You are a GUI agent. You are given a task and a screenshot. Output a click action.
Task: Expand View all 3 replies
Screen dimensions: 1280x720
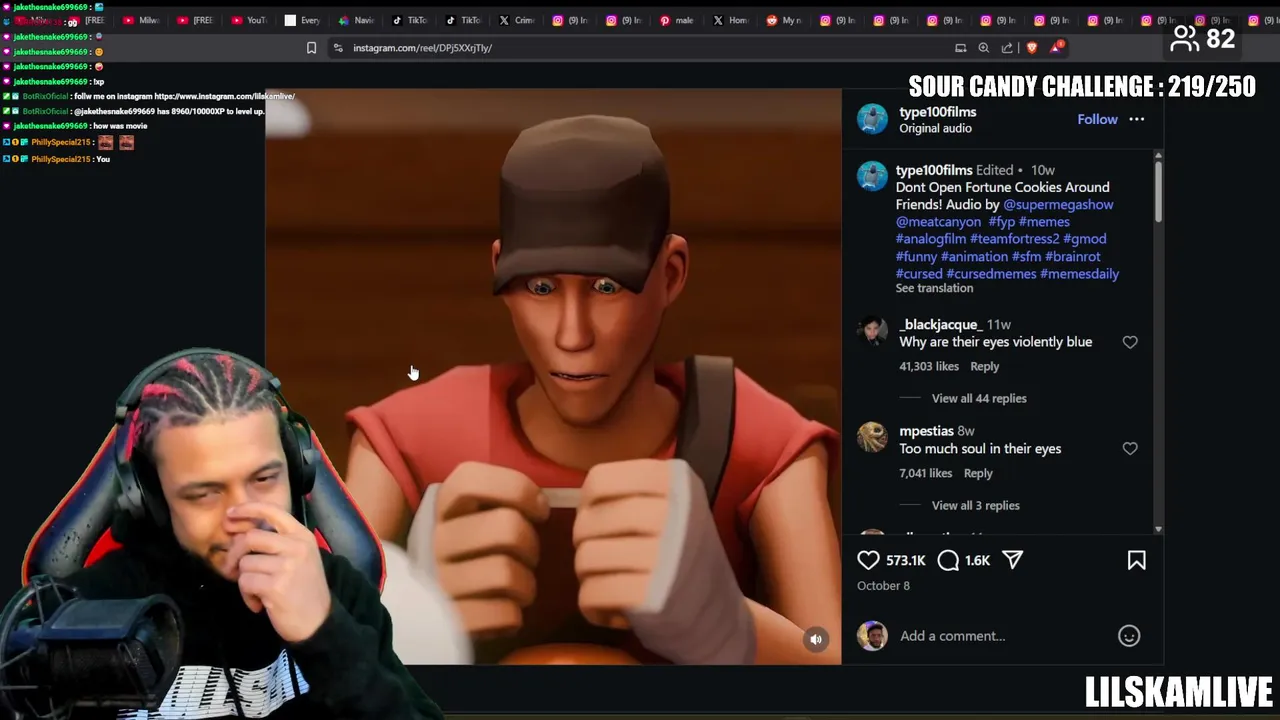click(976, 505)
